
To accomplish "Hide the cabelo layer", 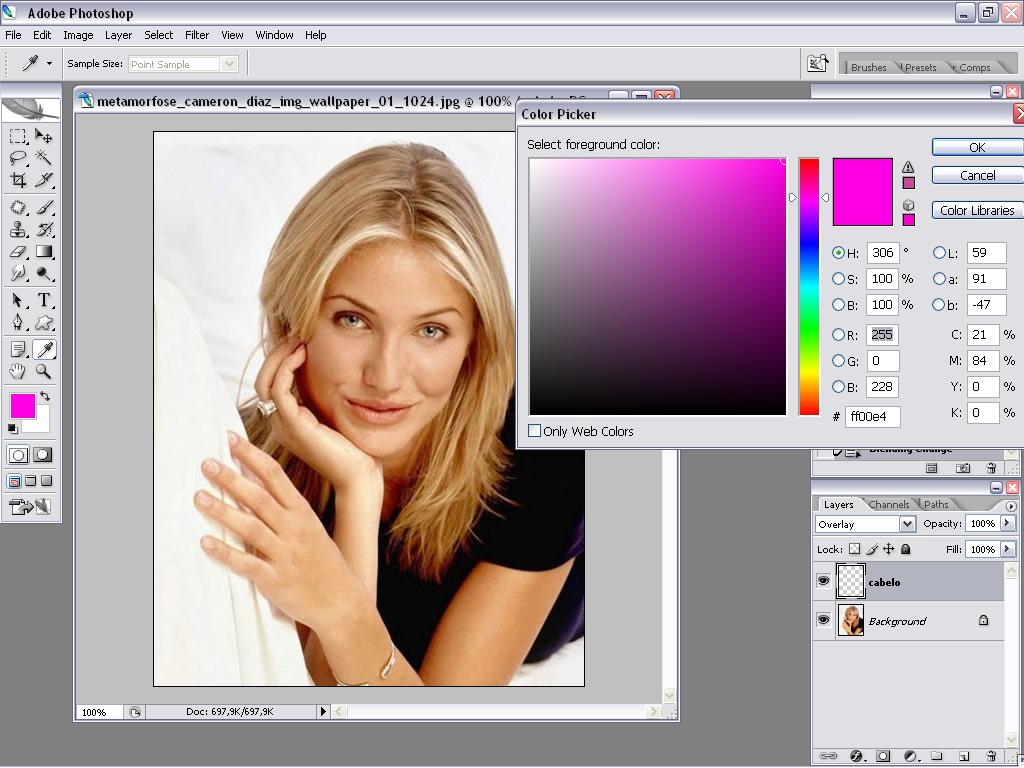I will tap(824, 581).
